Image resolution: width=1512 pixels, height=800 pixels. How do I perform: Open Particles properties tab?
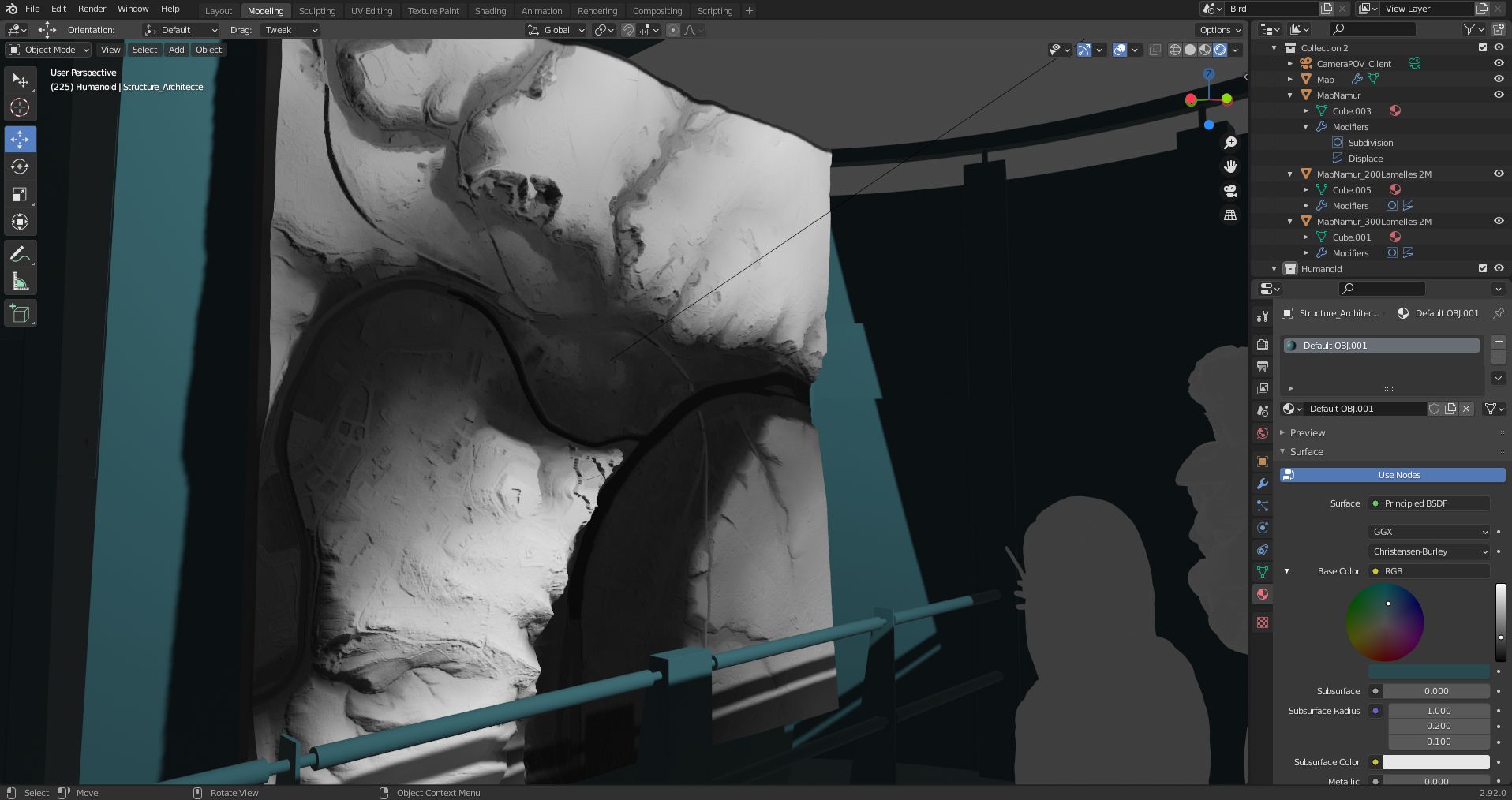[1263, 506]
